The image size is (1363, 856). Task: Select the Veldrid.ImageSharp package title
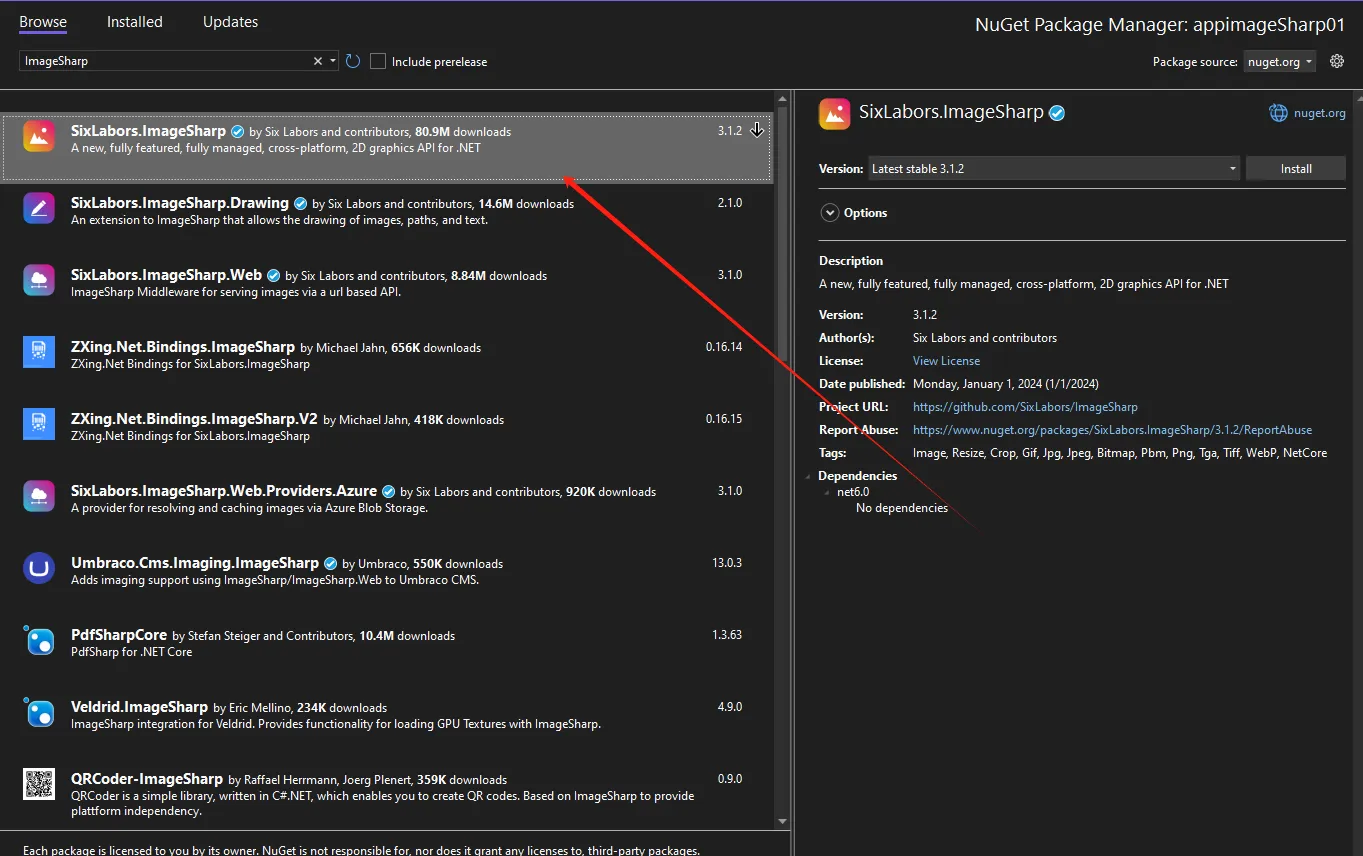point(139,707)
